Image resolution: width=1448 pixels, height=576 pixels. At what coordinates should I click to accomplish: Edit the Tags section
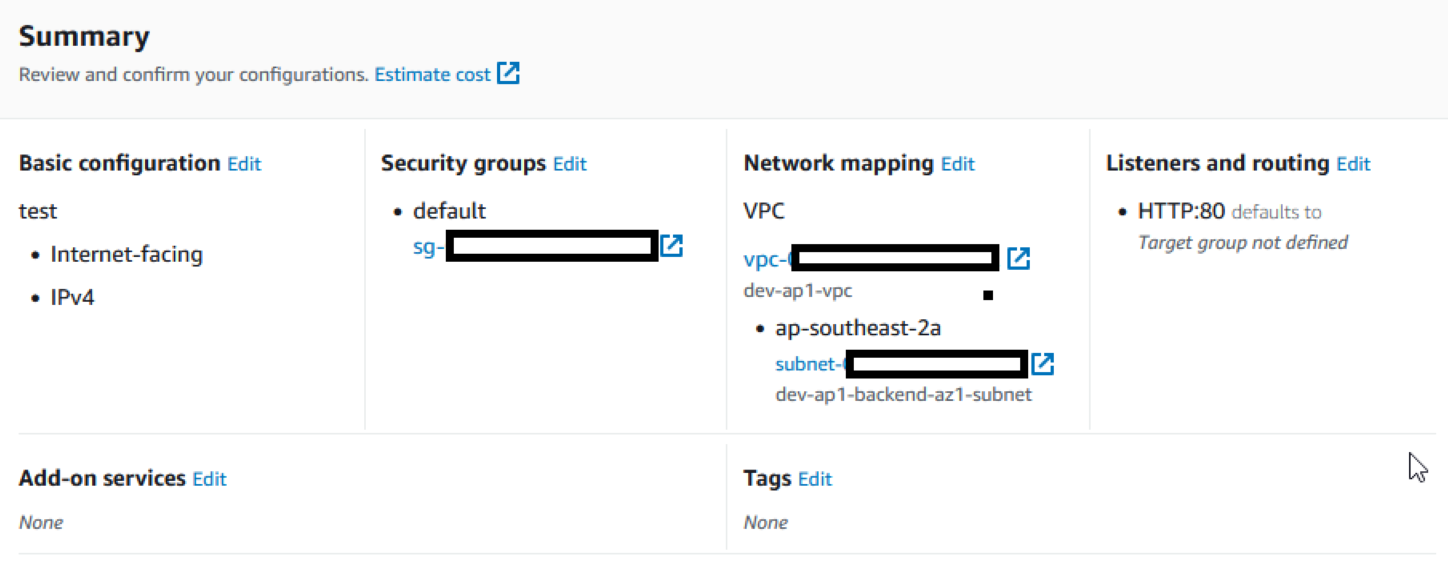(814, 479)
